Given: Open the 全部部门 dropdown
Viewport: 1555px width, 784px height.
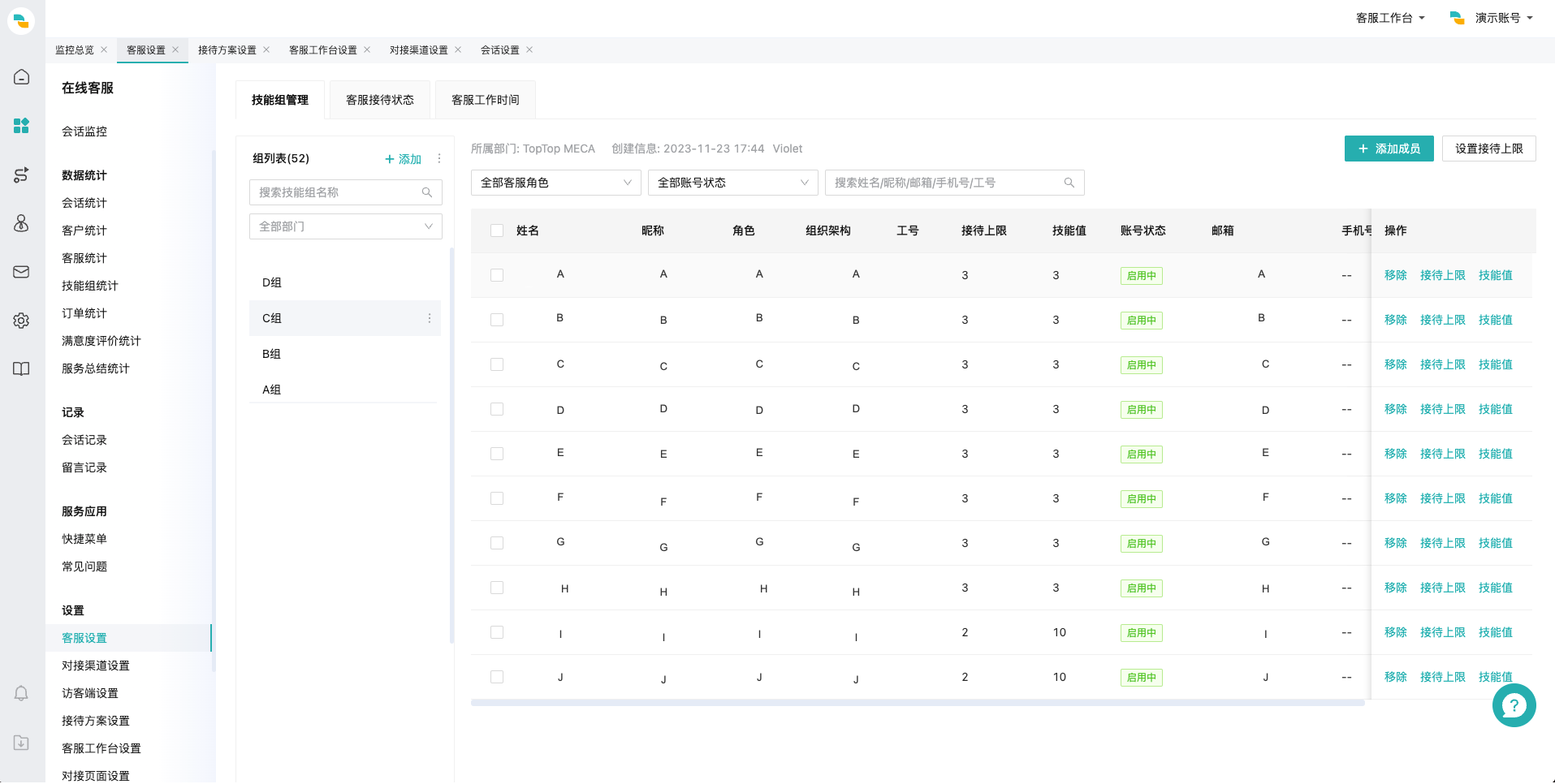Looking at the screenshot, I should tap(346, 226).
